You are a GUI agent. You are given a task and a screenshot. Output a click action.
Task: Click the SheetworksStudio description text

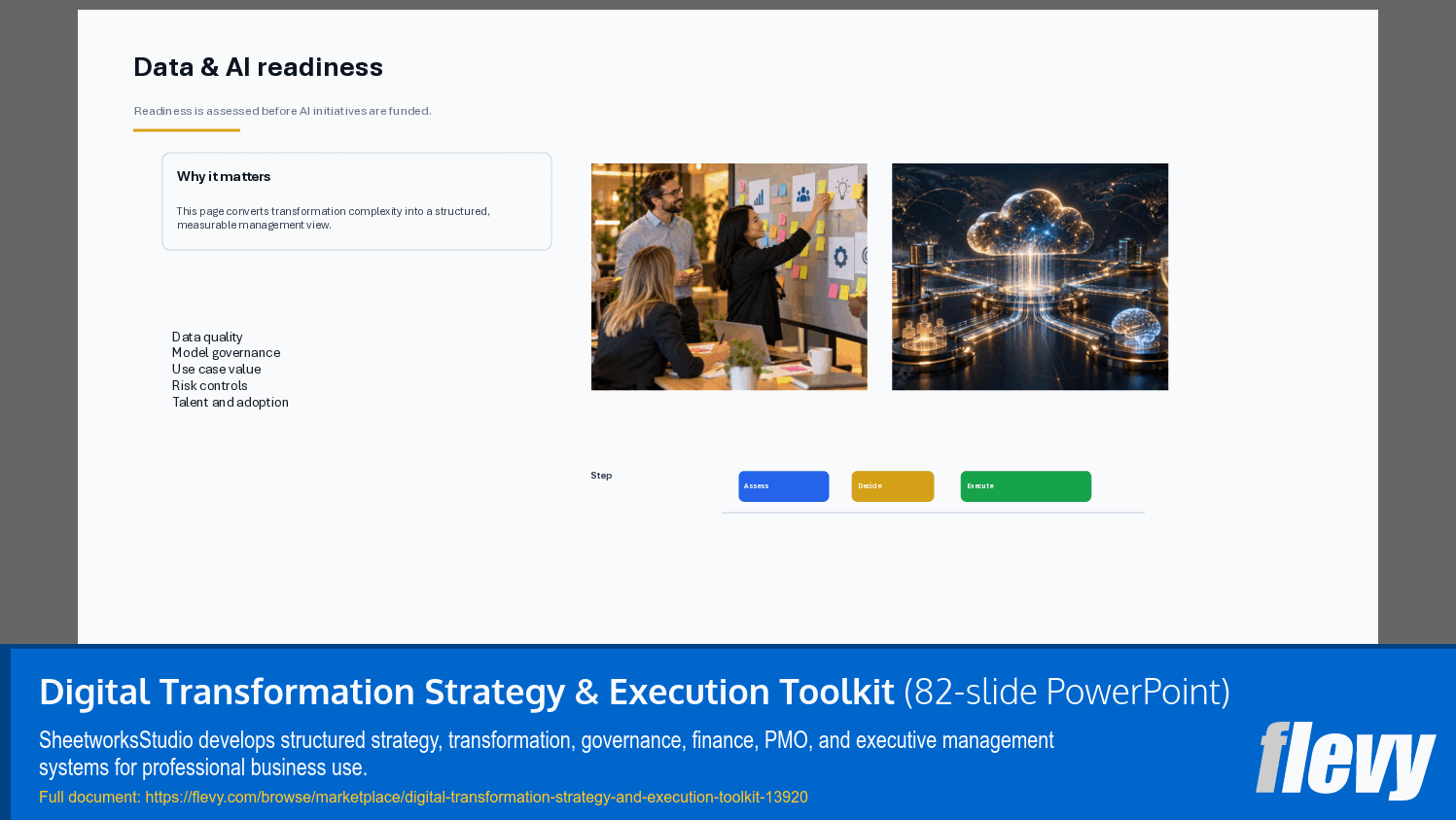coord(547,754)
